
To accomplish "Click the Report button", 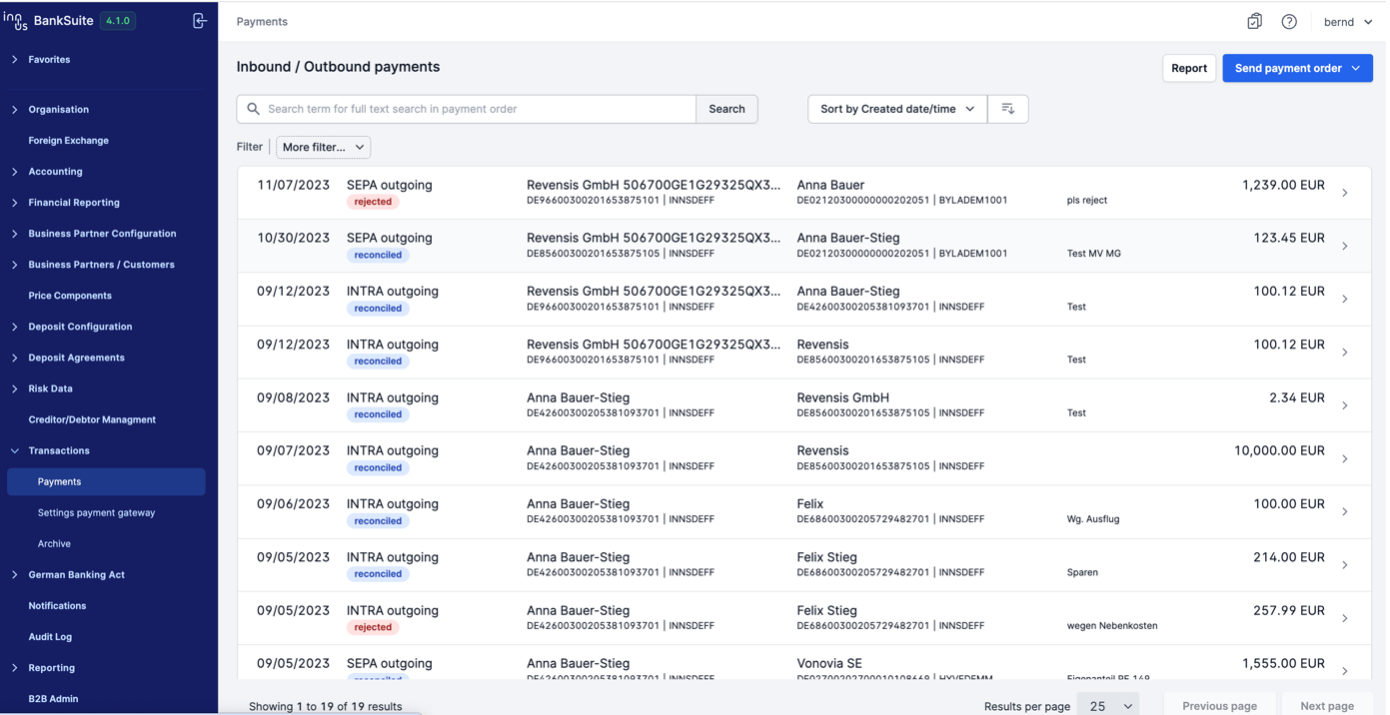I will (x=1188, y=68).
